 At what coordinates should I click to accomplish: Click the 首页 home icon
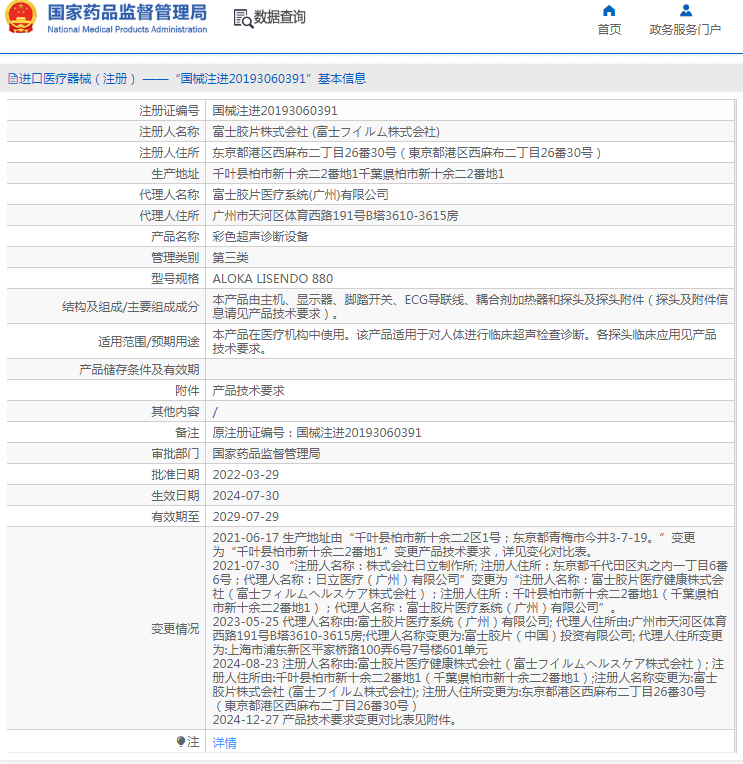(x=609, y=11)
